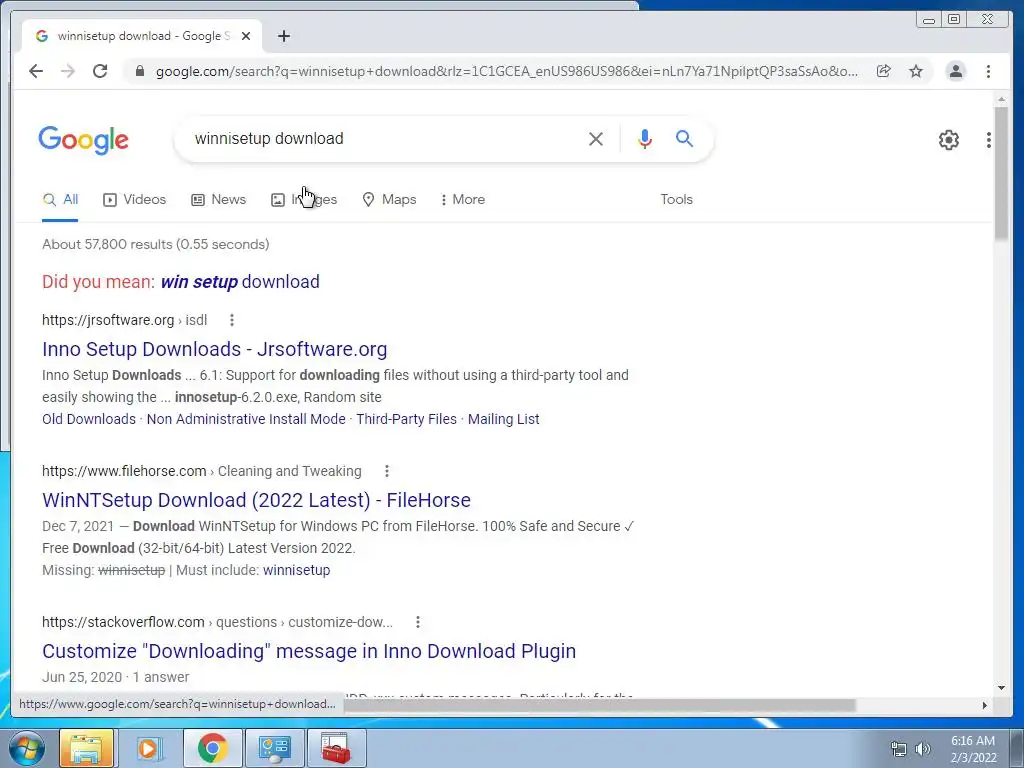
Task: Click the horizontal scrollbar thumb
Action: pyautogui.click(x=600, y=705)
